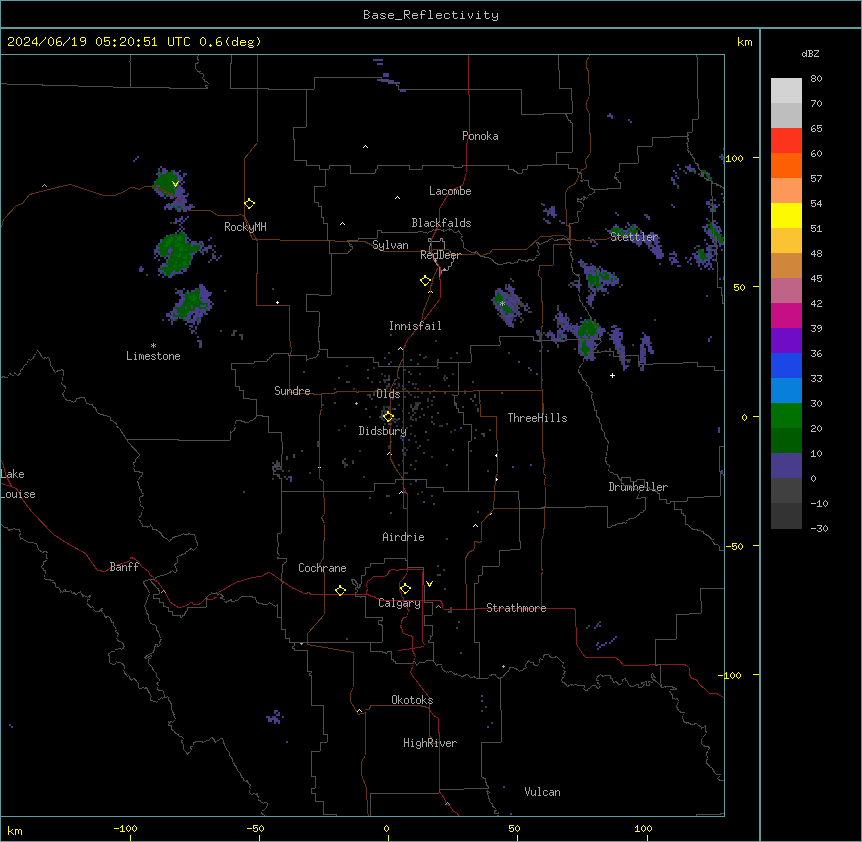Click the Strathmore label
This screenshot has width=862, height=842.
pyautogui.click(x=516, y=608)
